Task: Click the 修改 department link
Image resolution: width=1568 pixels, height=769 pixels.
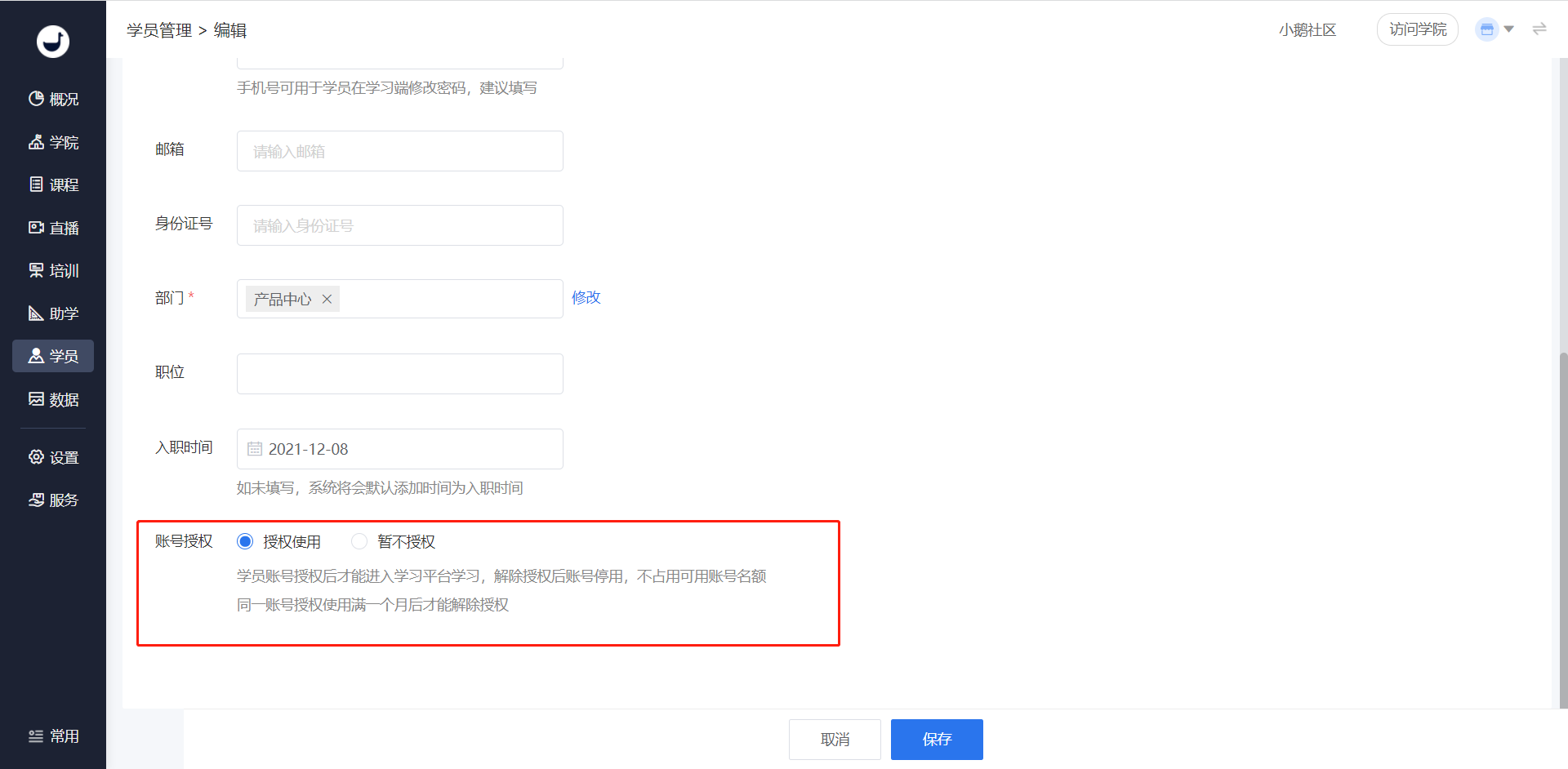Action: pos(586,297)
